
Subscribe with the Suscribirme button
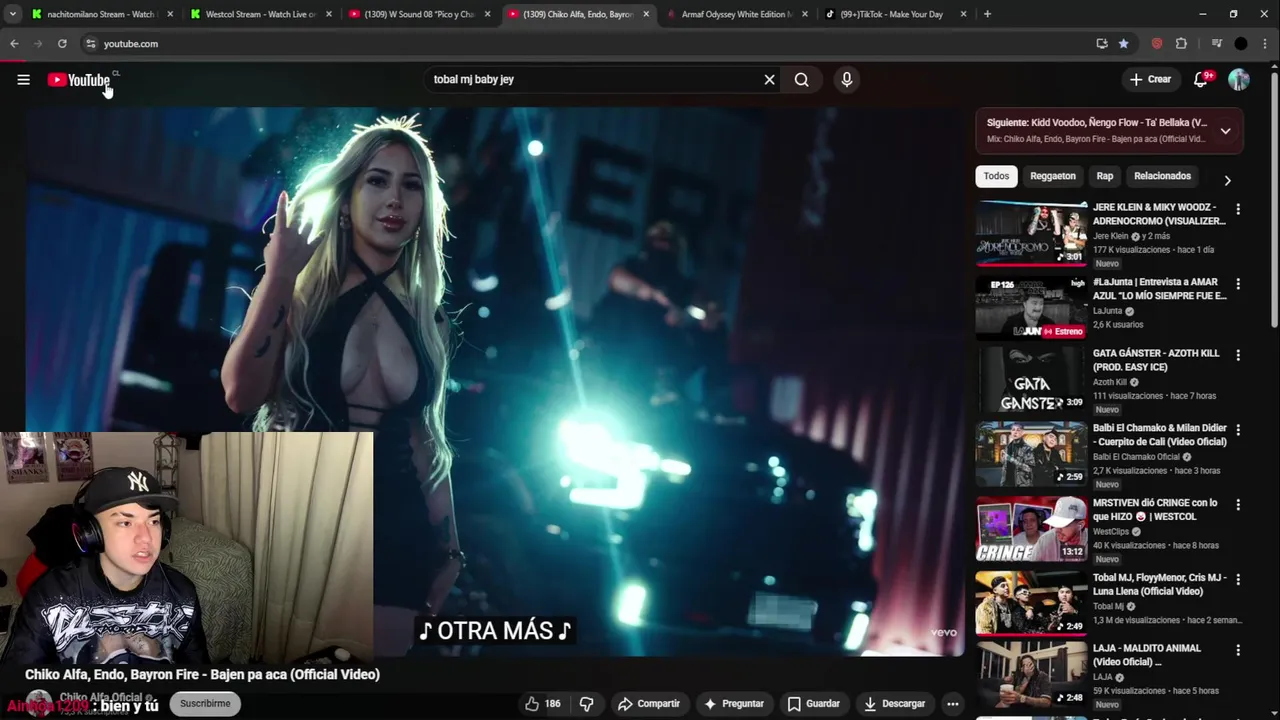tap(205, 704)
